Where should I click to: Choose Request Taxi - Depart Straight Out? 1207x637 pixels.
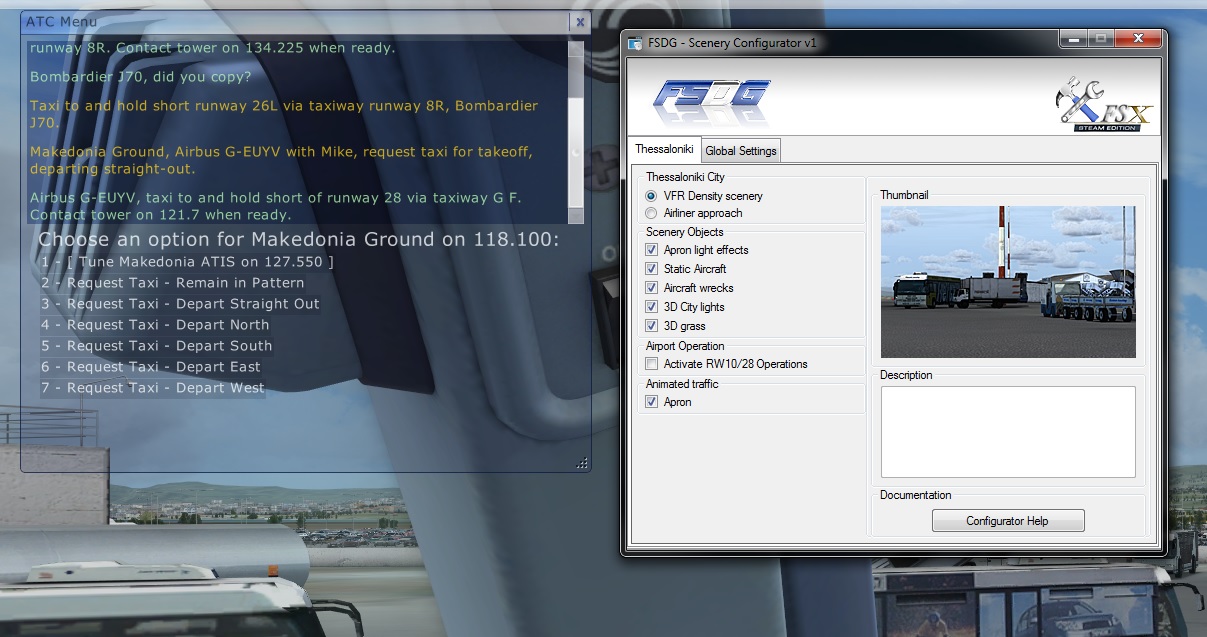tap(180, 304)
